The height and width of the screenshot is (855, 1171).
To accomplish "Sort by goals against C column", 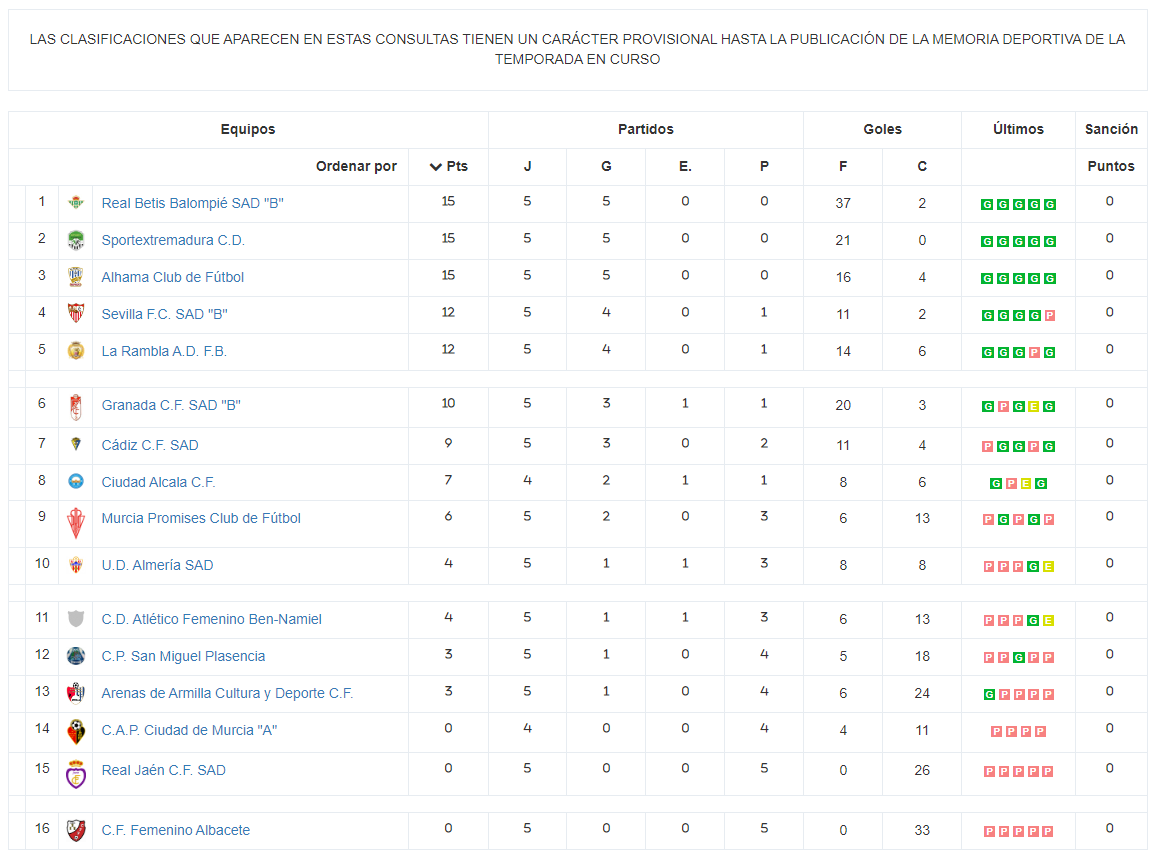I will [x=922, y=167].
